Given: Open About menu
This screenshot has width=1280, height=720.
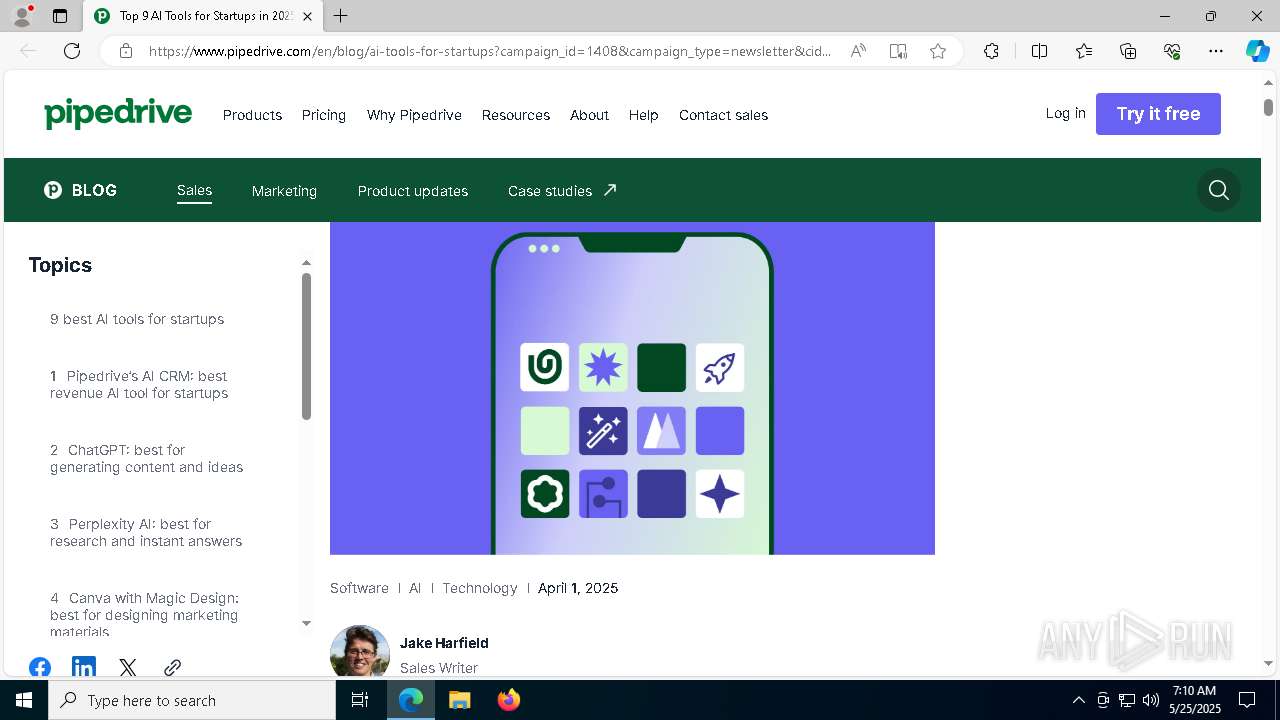Looking at the screenshot, I should coord(589,115).
